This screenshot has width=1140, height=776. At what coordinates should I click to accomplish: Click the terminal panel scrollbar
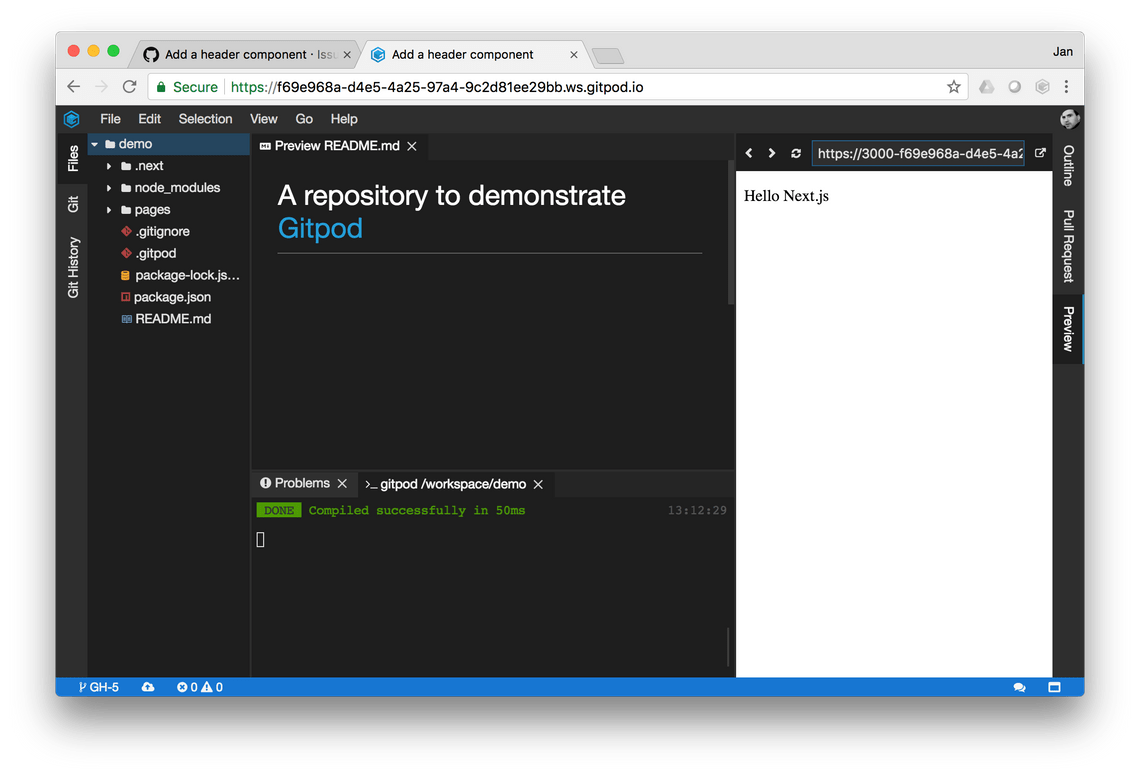click(728, 647)
